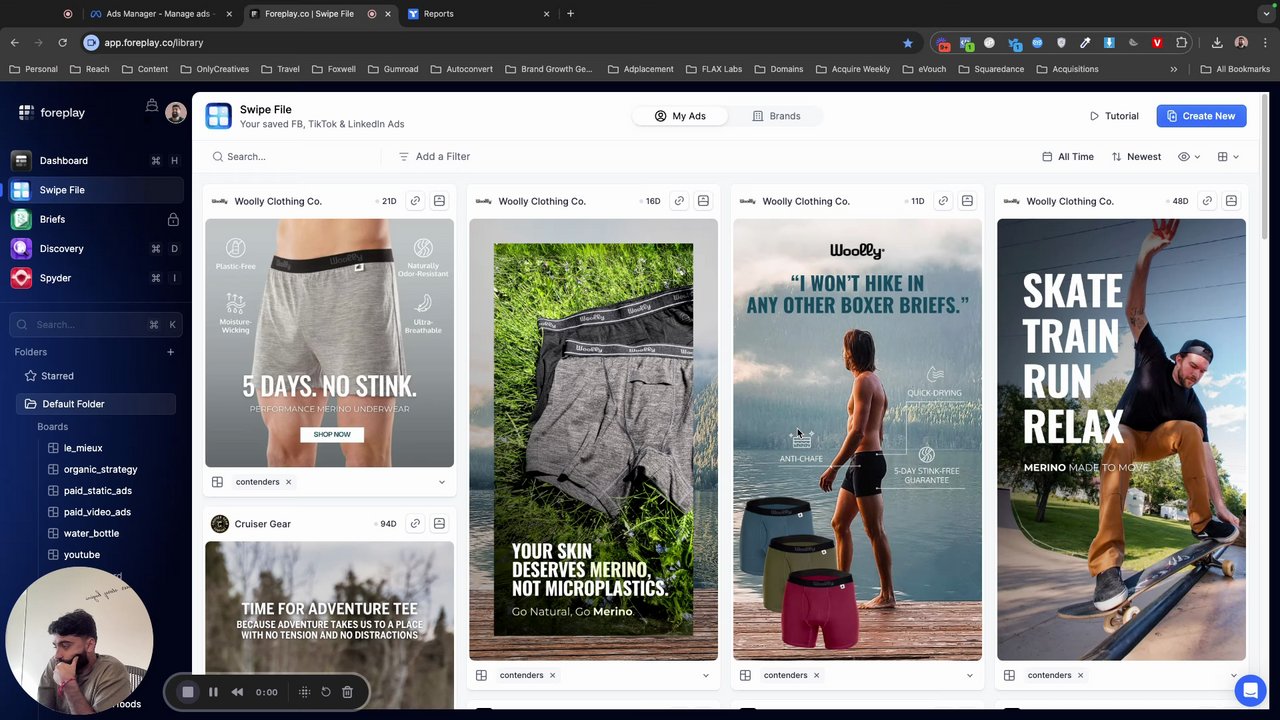This screenshot has height=720, width=1280.
Task: Click save-to-board icon on 48D Woolly ad
Action: 1231,201
